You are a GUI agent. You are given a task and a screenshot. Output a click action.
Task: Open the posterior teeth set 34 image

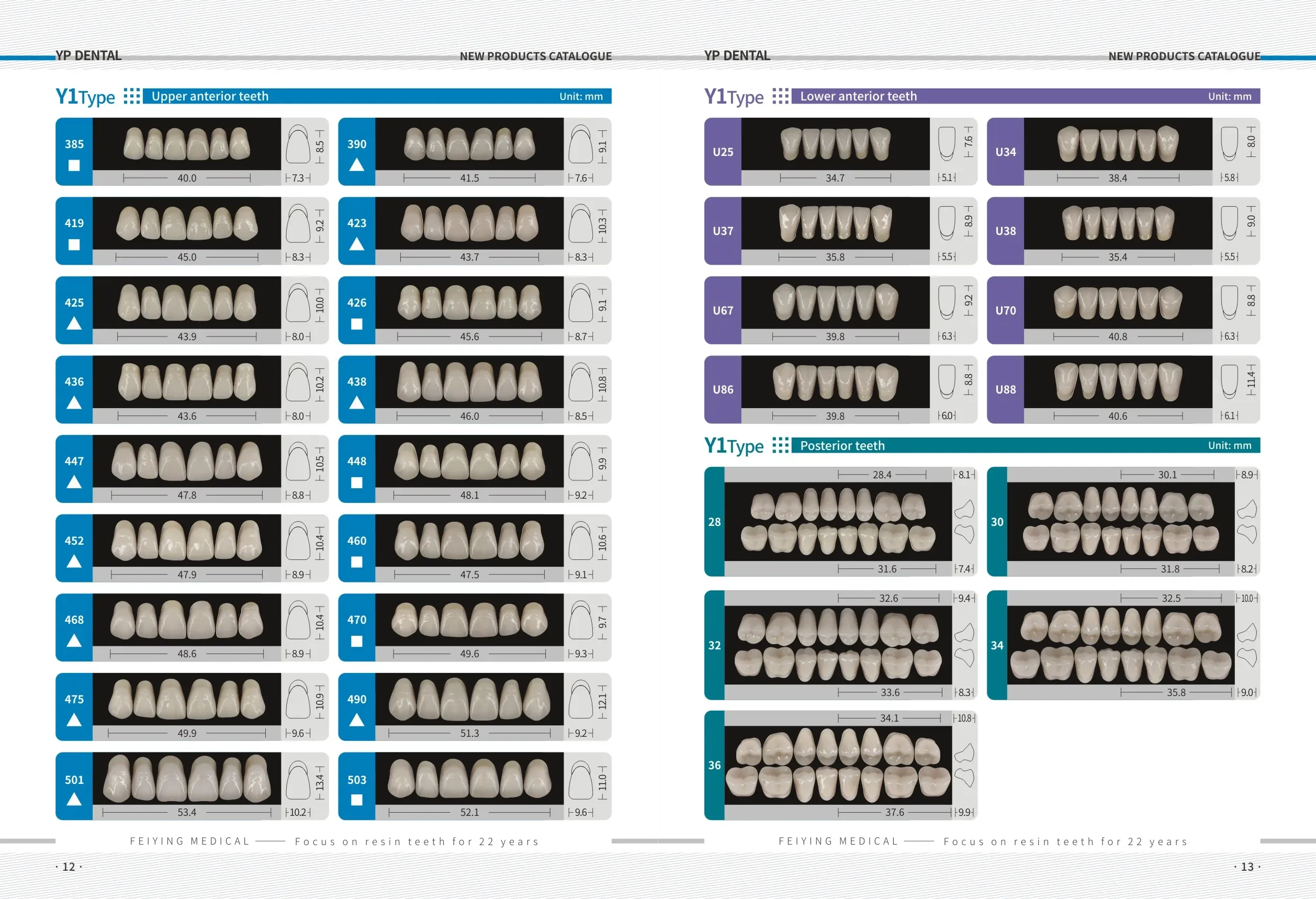(1121, 645)
